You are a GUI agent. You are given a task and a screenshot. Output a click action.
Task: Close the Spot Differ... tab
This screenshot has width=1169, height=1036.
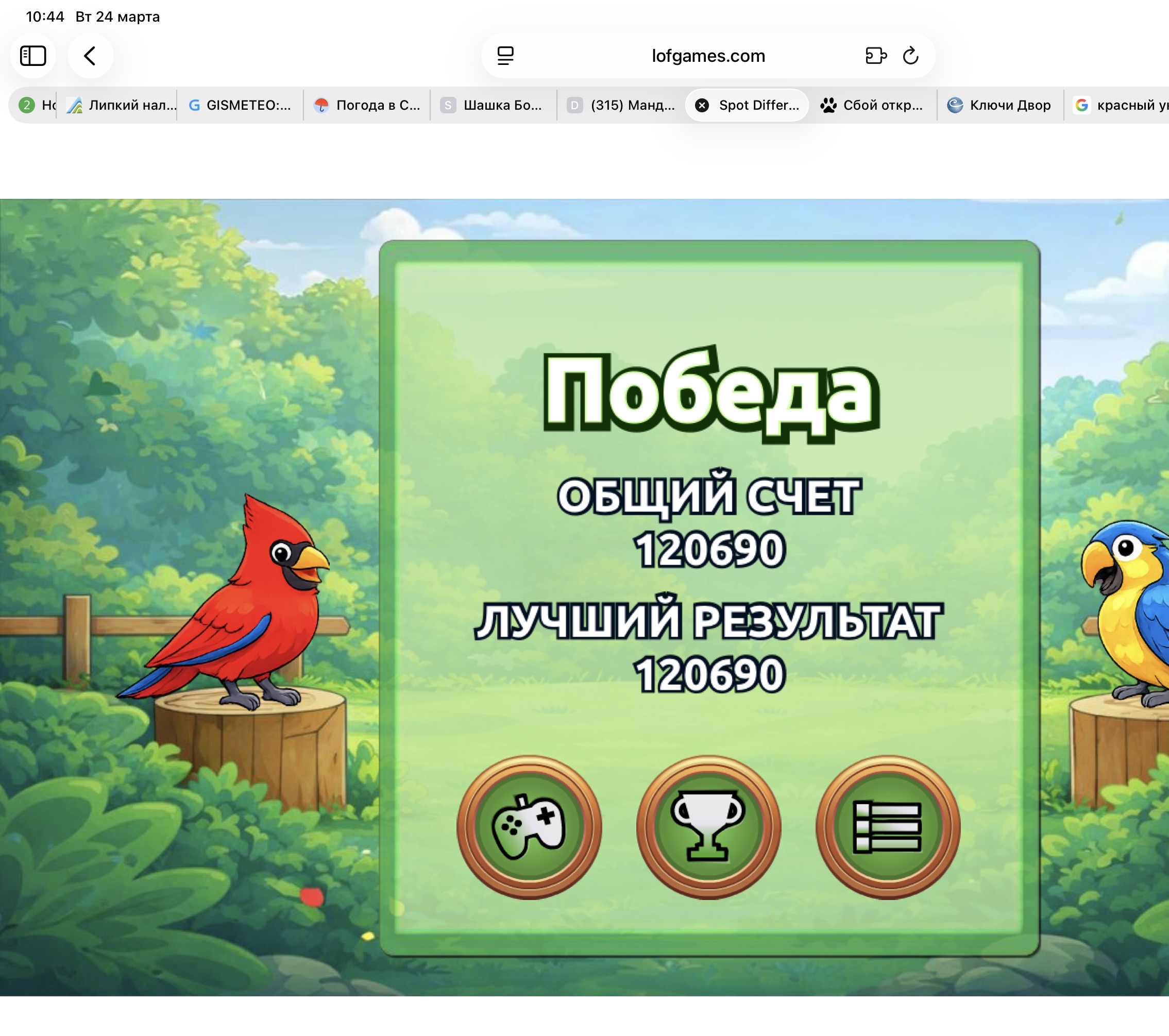[x=702, y=105]
